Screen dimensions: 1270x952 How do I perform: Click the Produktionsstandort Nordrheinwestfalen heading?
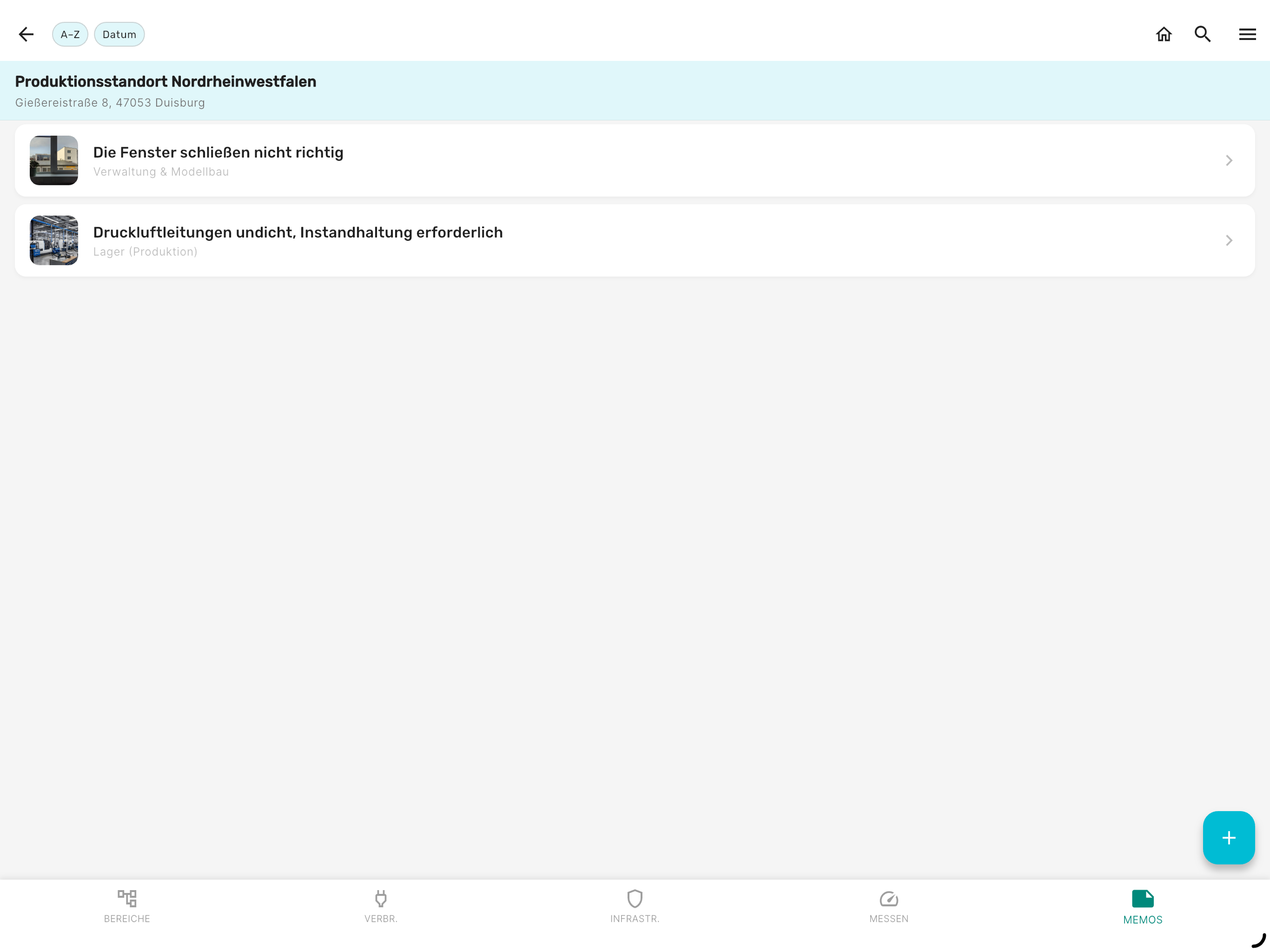(165, 81)
